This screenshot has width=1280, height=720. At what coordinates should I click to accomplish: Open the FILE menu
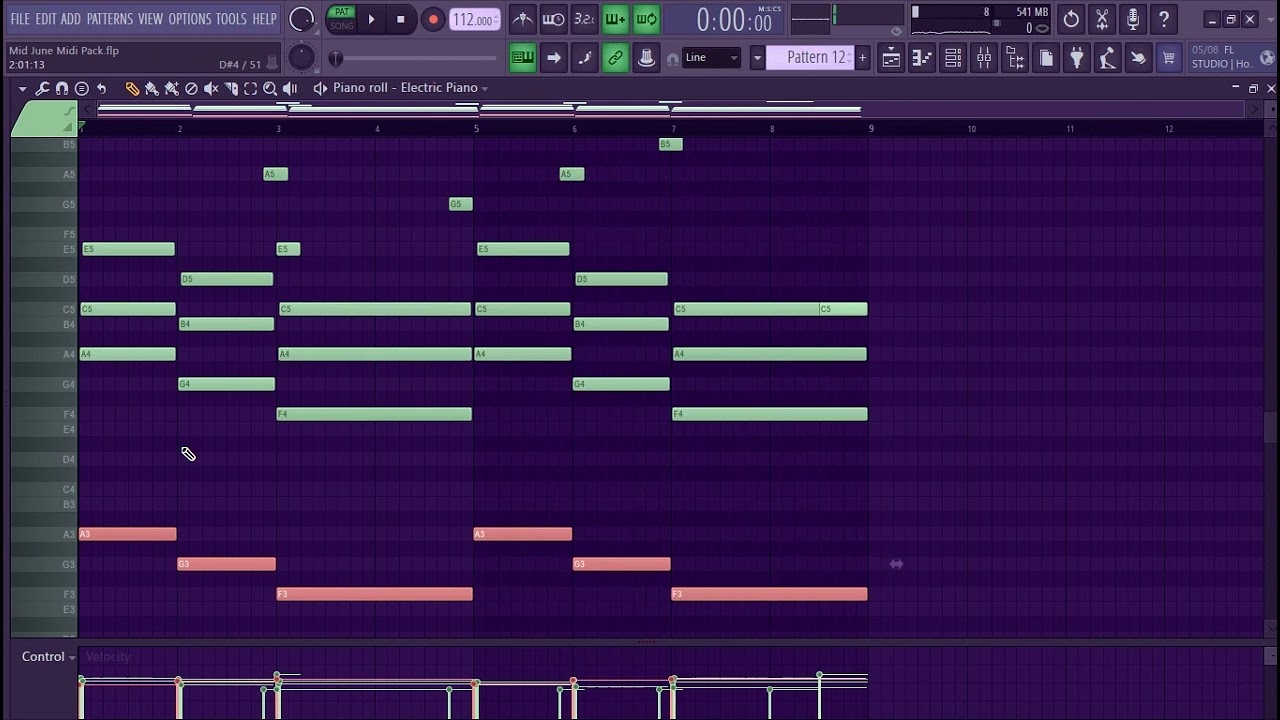click(19, 19)
